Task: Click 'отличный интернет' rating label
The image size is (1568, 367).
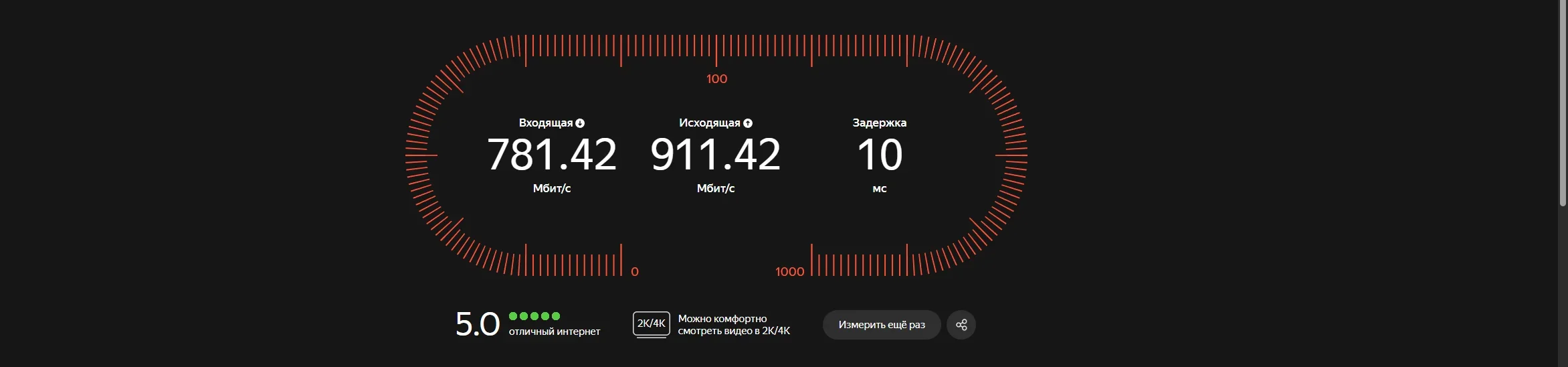Action: pyautogui.click(x=555, y=332)
